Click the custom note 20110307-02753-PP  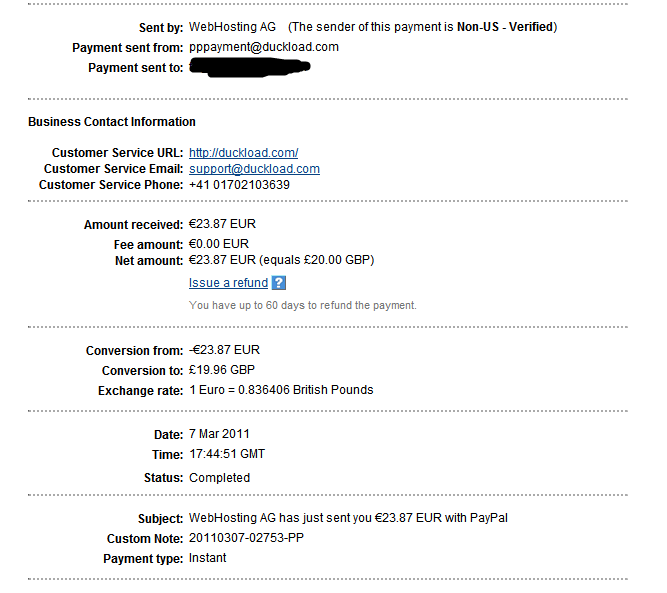(x=245, y=538)
